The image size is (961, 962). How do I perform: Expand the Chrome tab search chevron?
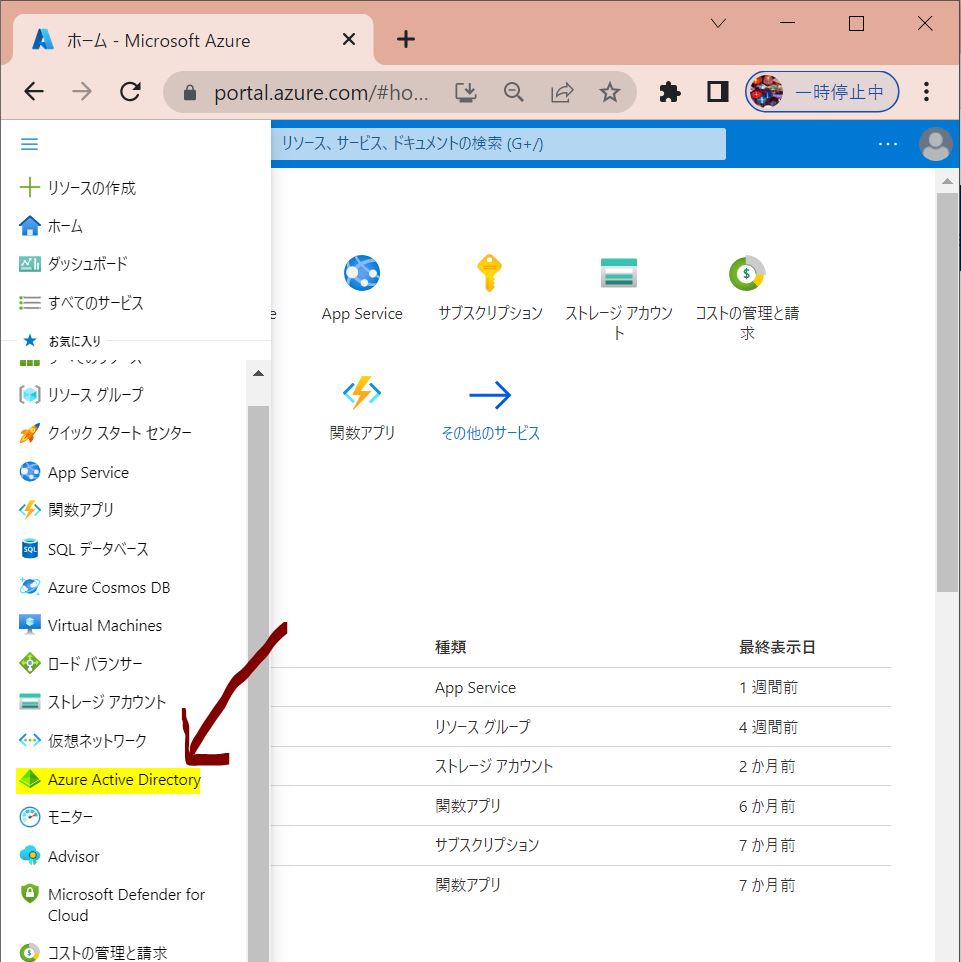pyautogui.click(x=718, y=24)
